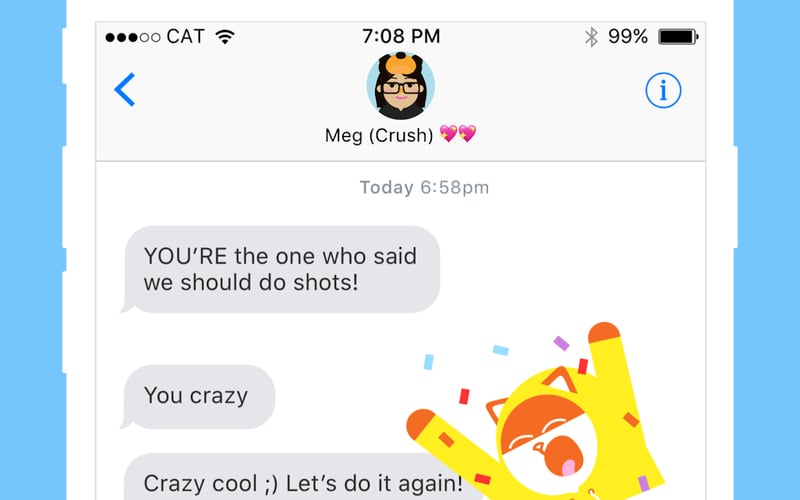Tap the battery indicator icon

click(x=678, y=37)
